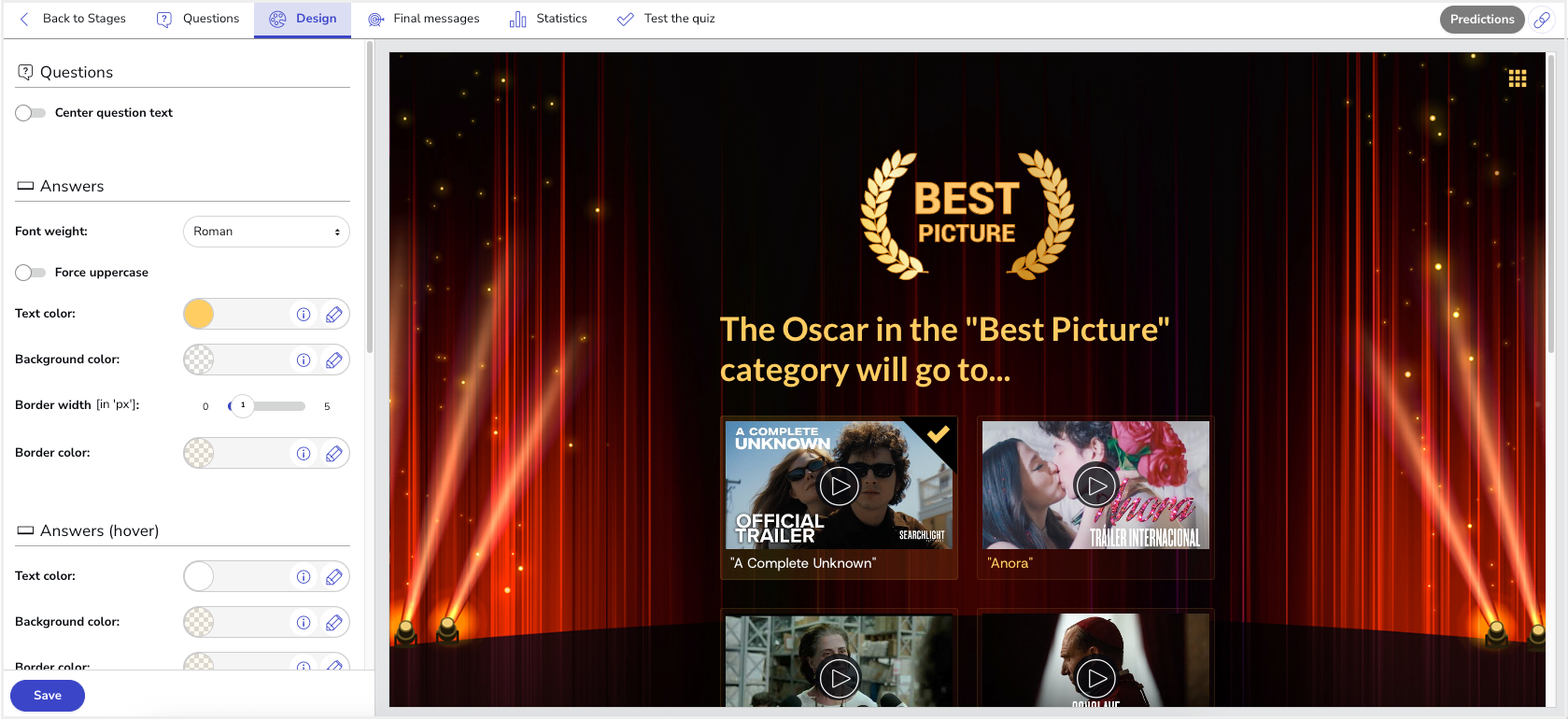This screenshot has height=720, width=1568.
Task: Click eyedropper icon for Answers Background color
Action: [x=333, y=360]
